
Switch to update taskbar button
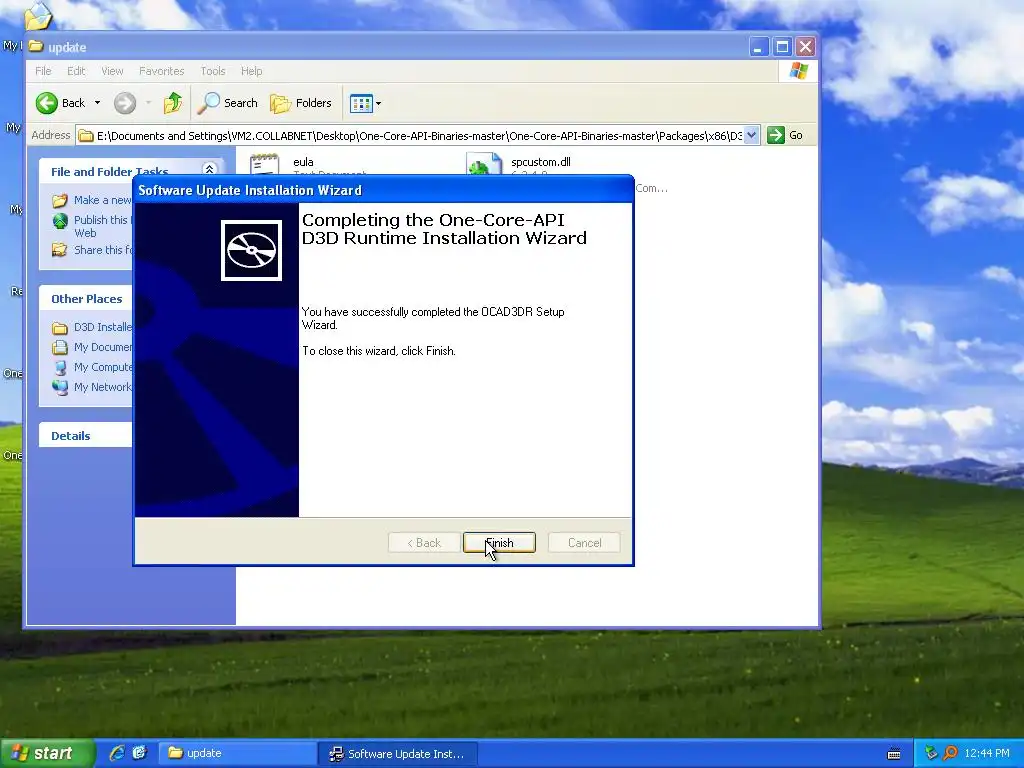[x=237, y=754]
